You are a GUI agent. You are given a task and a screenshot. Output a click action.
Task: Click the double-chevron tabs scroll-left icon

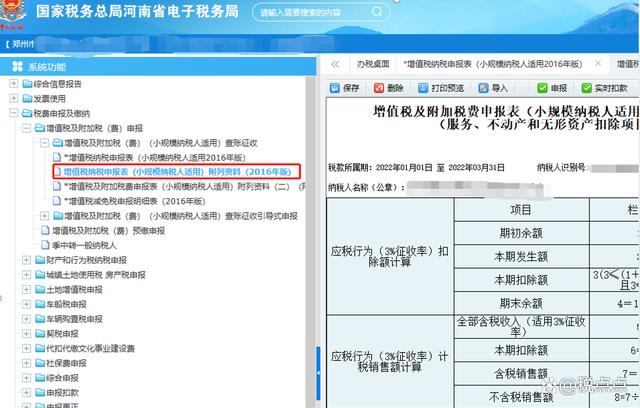coord(336,64)
